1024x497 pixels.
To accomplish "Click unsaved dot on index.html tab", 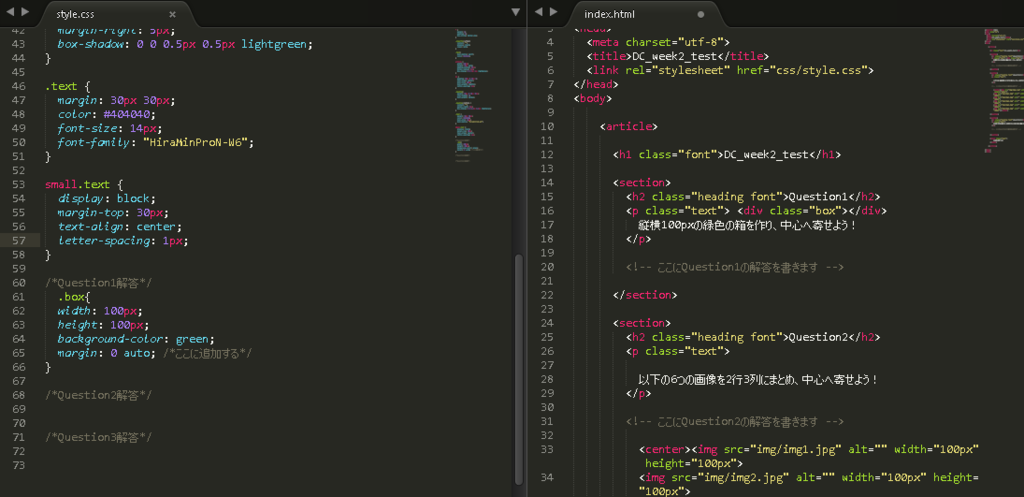I will 701,14.
